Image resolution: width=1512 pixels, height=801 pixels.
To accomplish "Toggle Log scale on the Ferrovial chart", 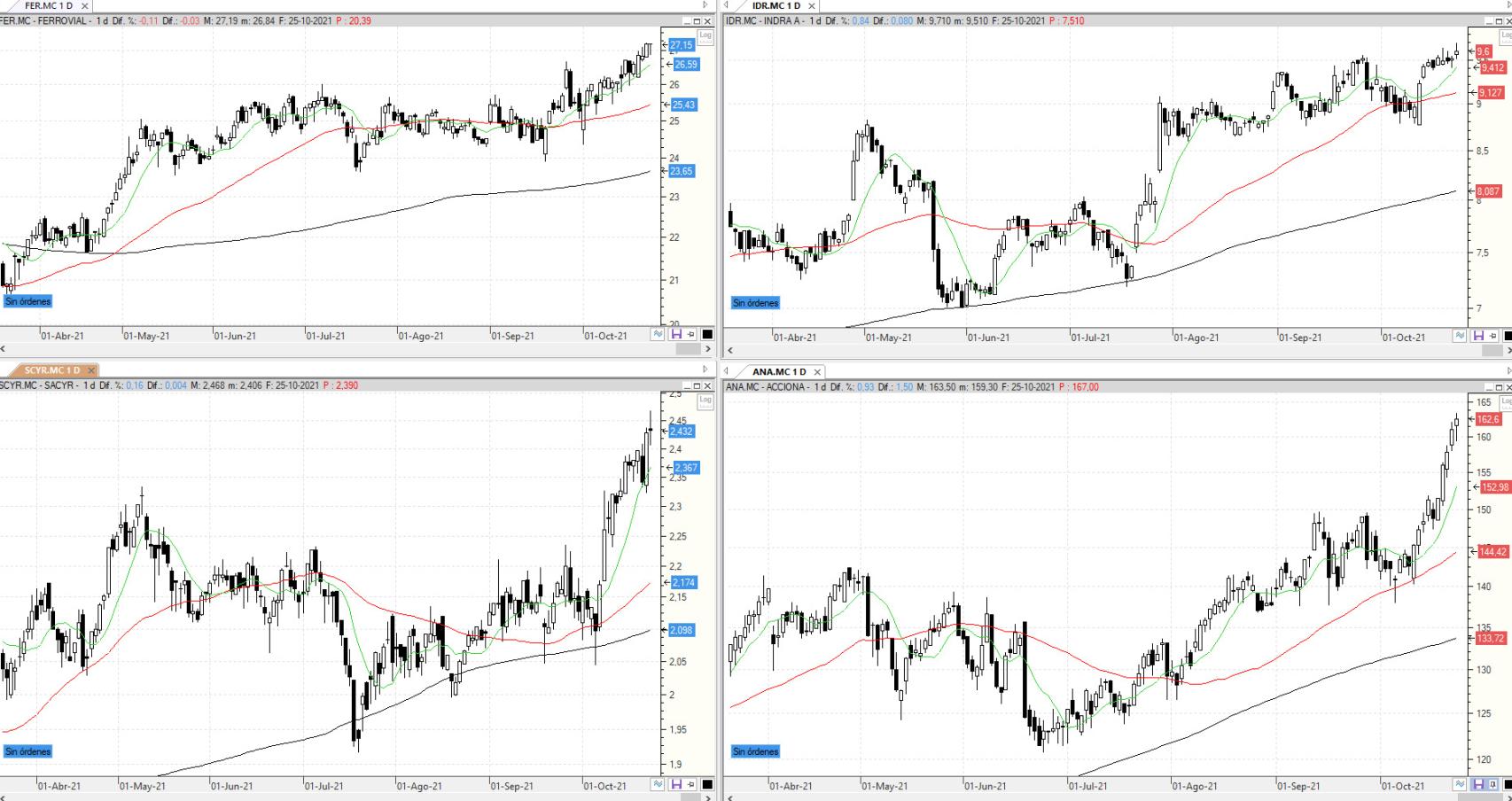I will pos(705,36).
